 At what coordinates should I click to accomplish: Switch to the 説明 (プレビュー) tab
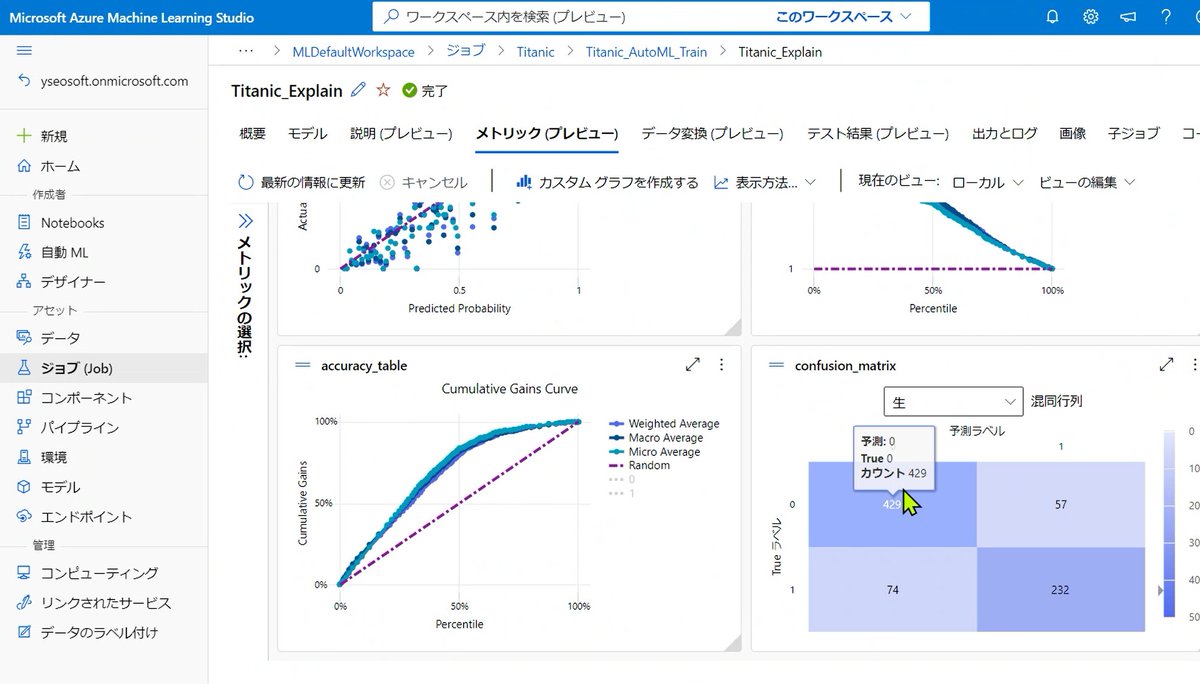pyautogui.click(x=401, y=134)
